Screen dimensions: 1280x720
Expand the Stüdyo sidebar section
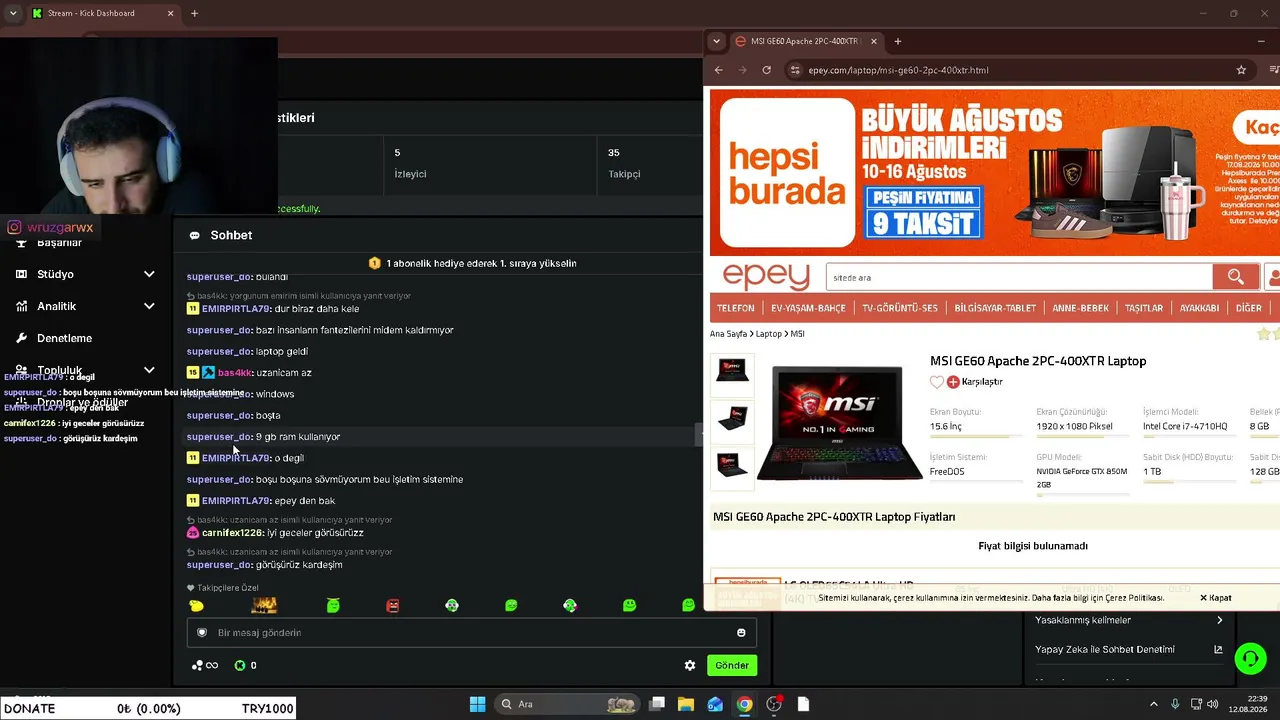click(x=149, y=274)
